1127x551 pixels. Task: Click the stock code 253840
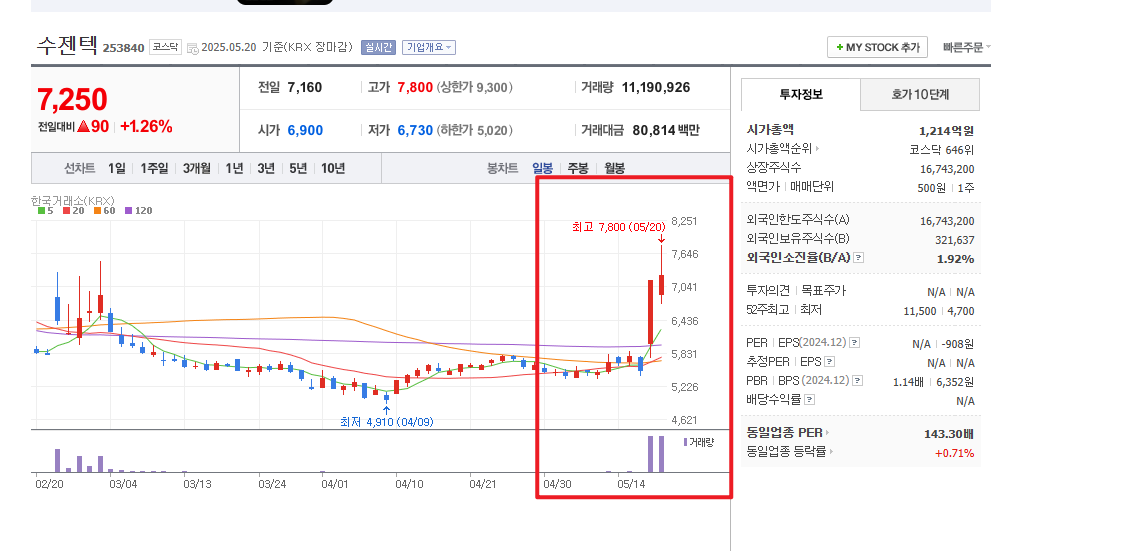click(x=124, y=48)
